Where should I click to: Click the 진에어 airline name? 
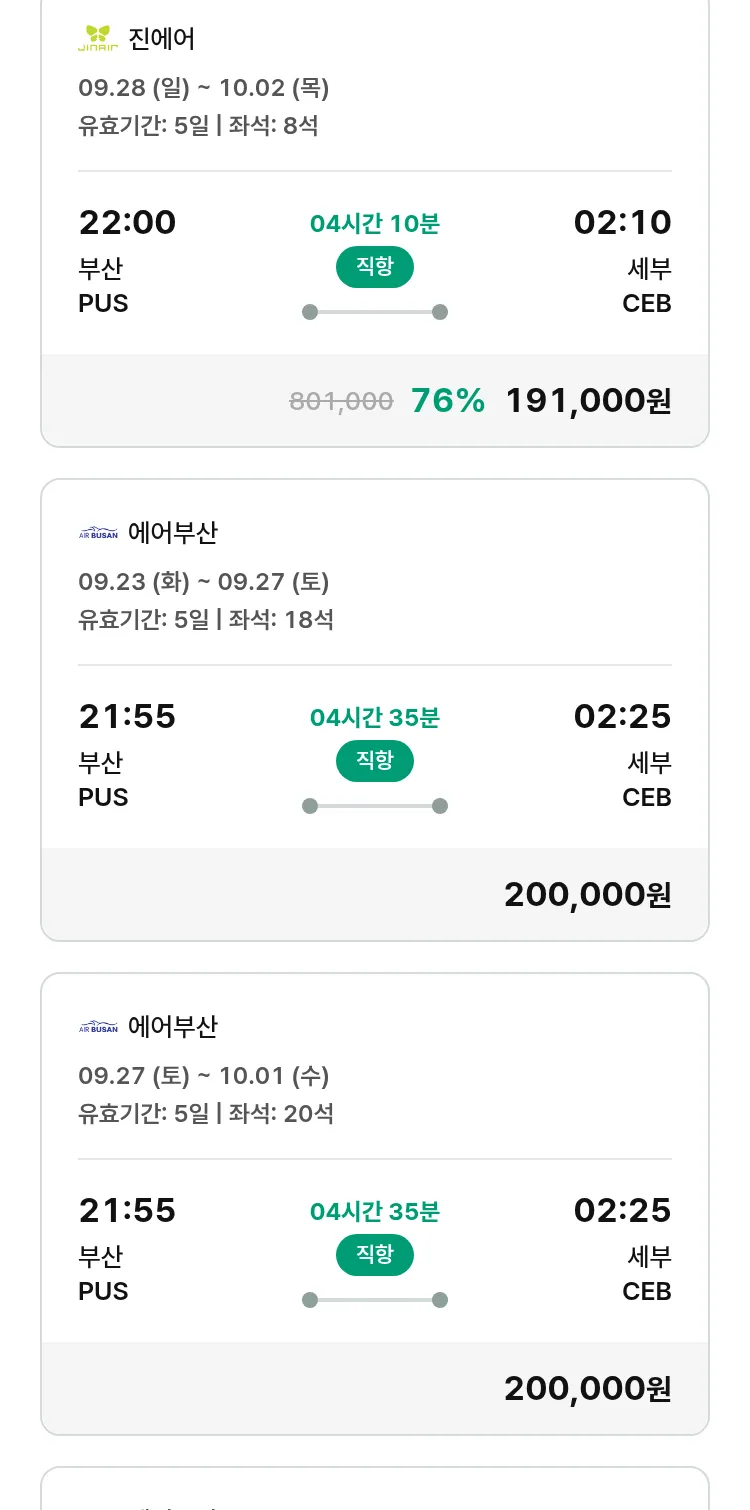[x=162, y=39]
